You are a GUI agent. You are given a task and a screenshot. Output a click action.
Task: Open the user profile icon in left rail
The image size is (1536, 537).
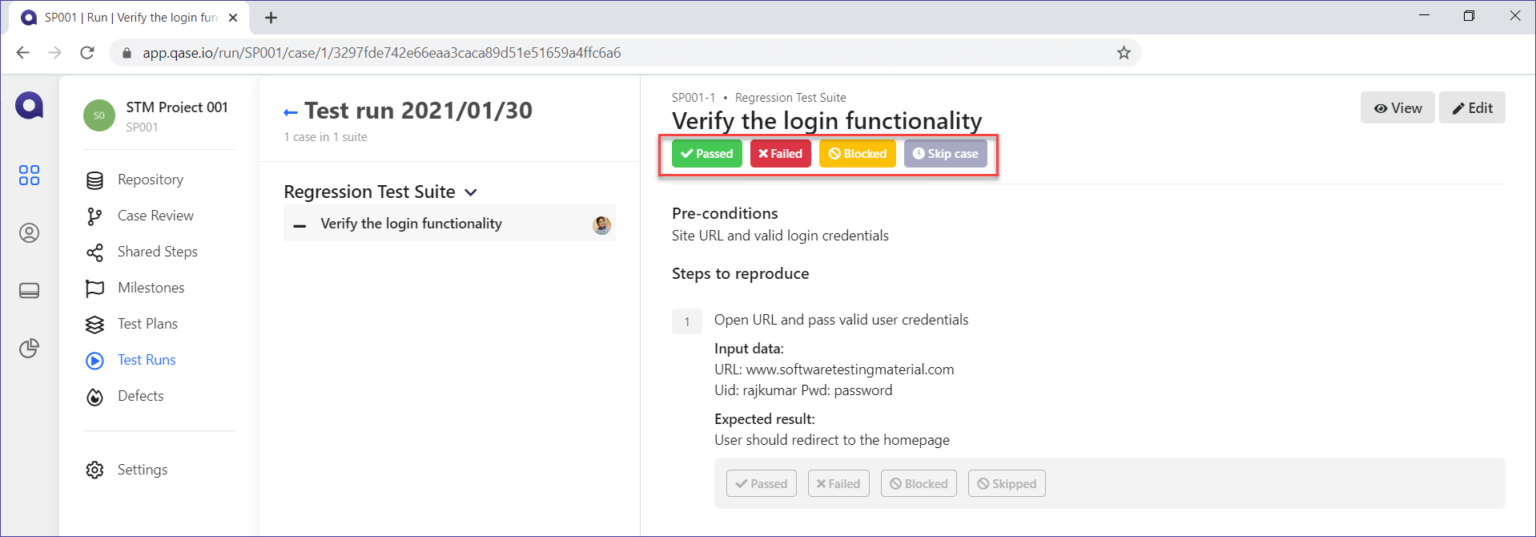tap(29, 233)
